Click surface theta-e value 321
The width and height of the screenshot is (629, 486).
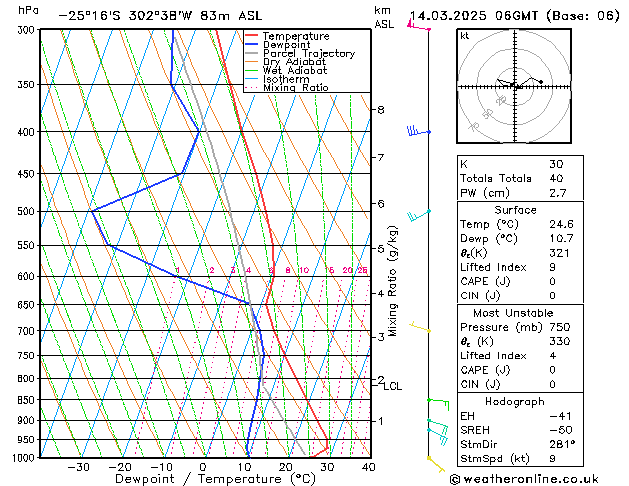pos(559,253)
